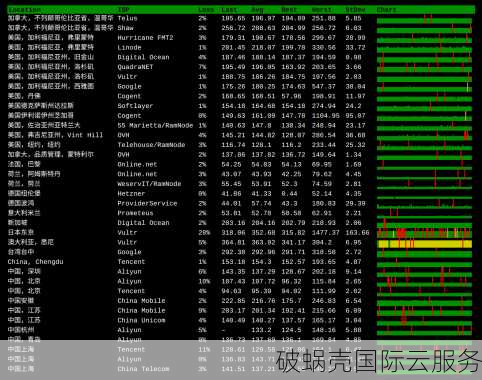This screenshot has width=482, height=380.
Task: Select the Hetzner ISP entry
Action: point(131,194)
